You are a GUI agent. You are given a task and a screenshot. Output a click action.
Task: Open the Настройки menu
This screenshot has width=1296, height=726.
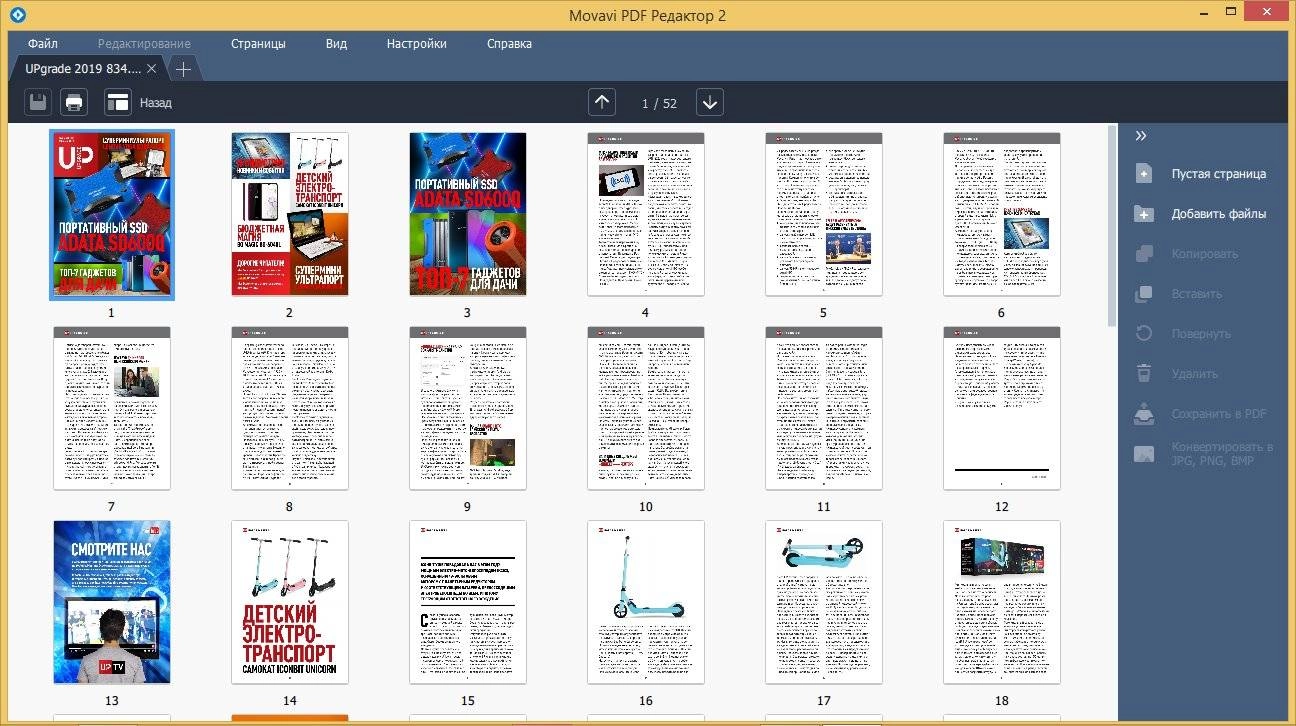(417, 43)
